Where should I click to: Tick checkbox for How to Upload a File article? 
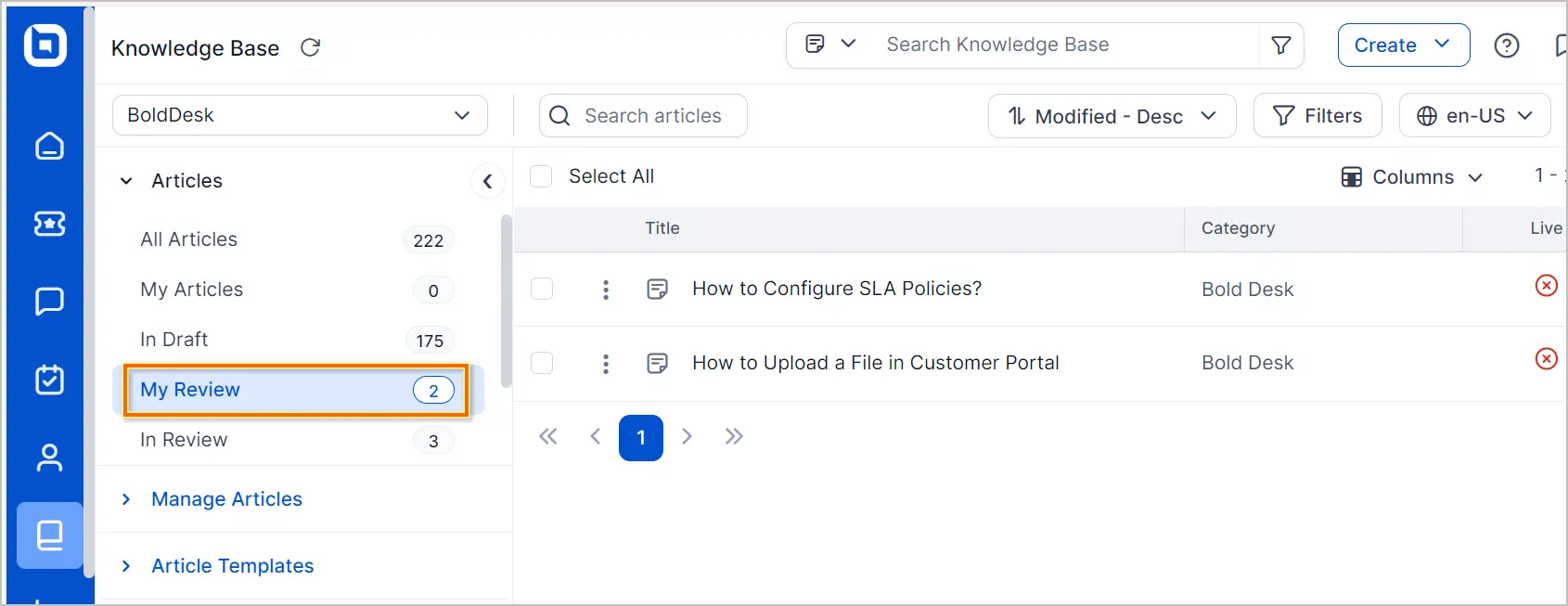(542, 363)
